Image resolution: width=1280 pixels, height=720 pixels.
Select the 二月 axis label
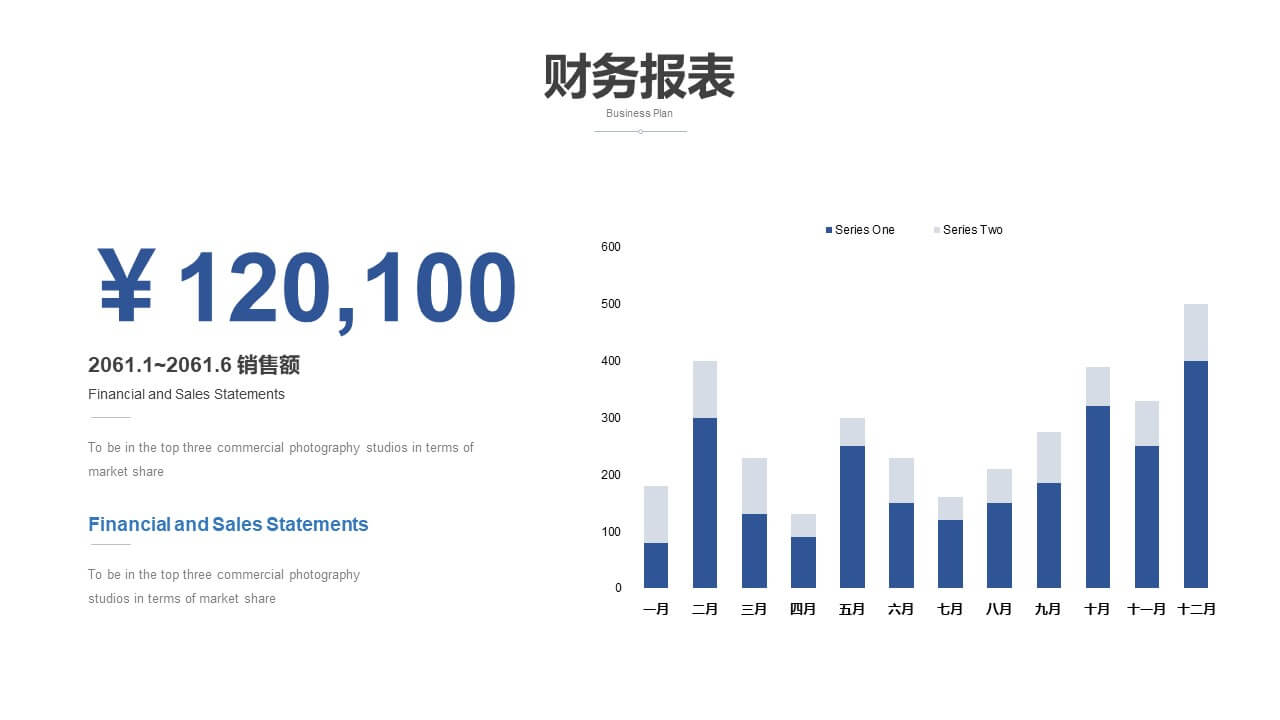(705, 609)
